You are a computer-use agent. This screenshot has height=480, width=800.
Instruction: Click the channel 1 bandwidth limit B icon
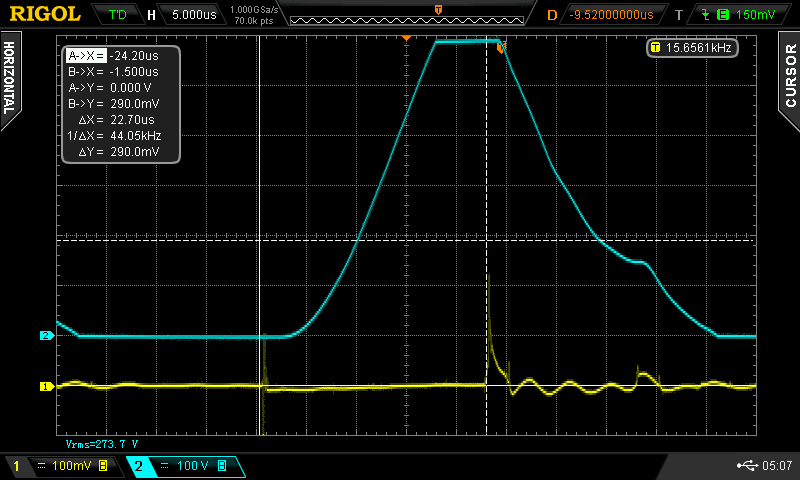[103, 466]
